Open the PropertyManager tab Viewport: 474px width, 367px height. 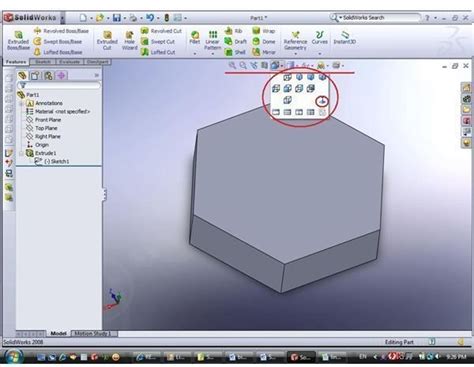tap(35, 76)
